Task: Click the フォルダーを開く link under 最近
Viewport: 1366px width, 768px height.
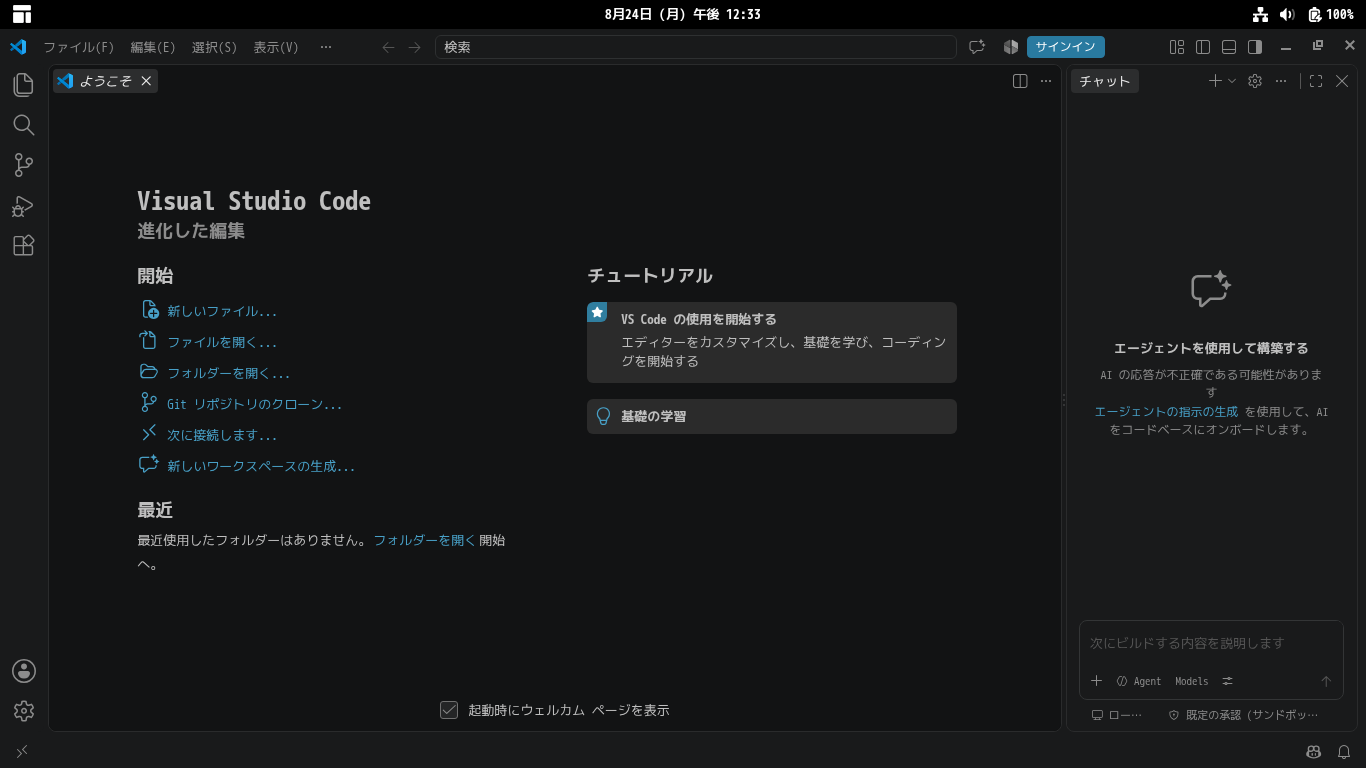Action: (x=425, y=540)
